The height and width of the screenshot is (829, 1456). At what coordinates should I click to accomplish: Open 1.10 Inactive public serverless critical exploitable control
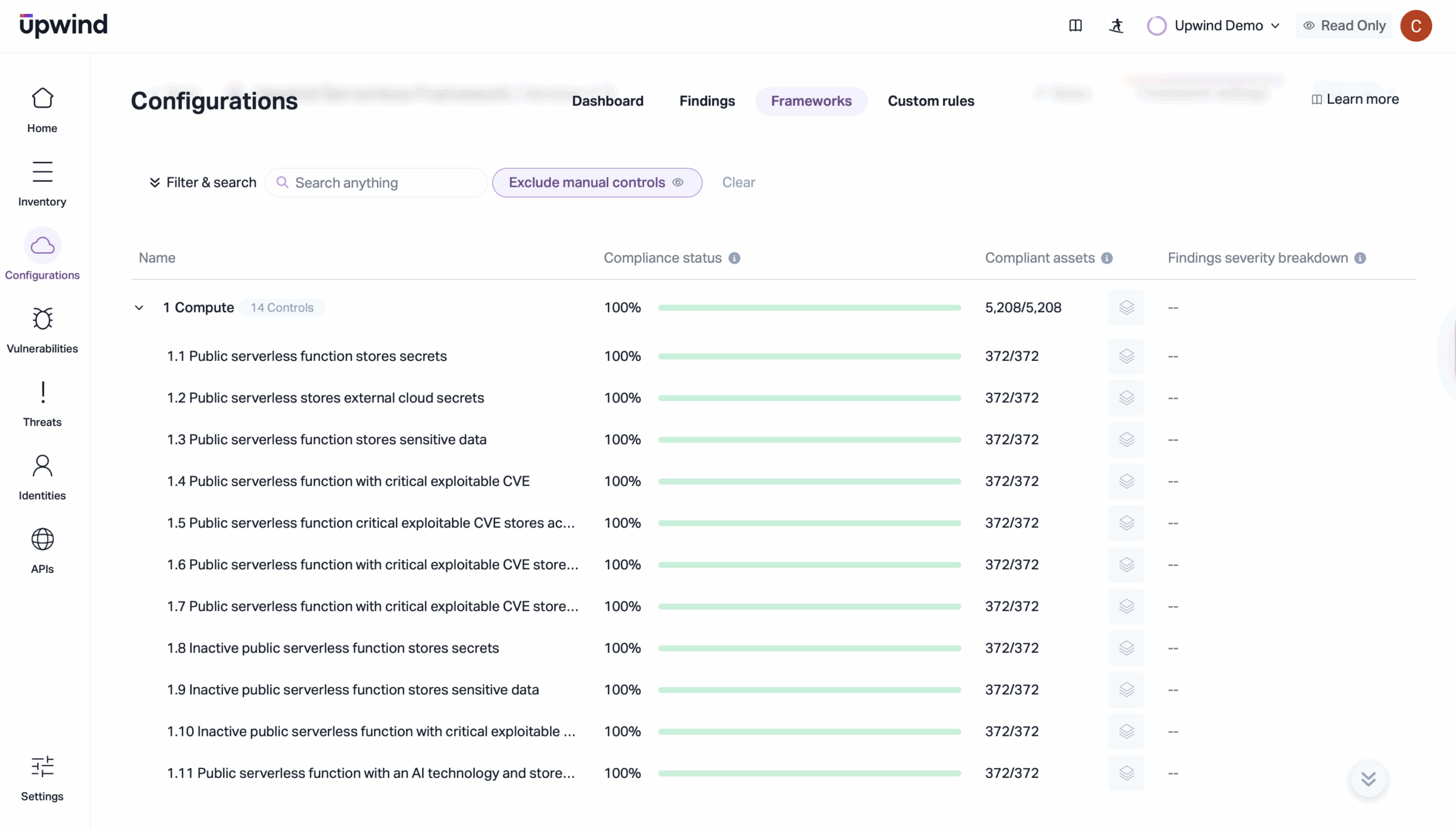click(371, 731)
